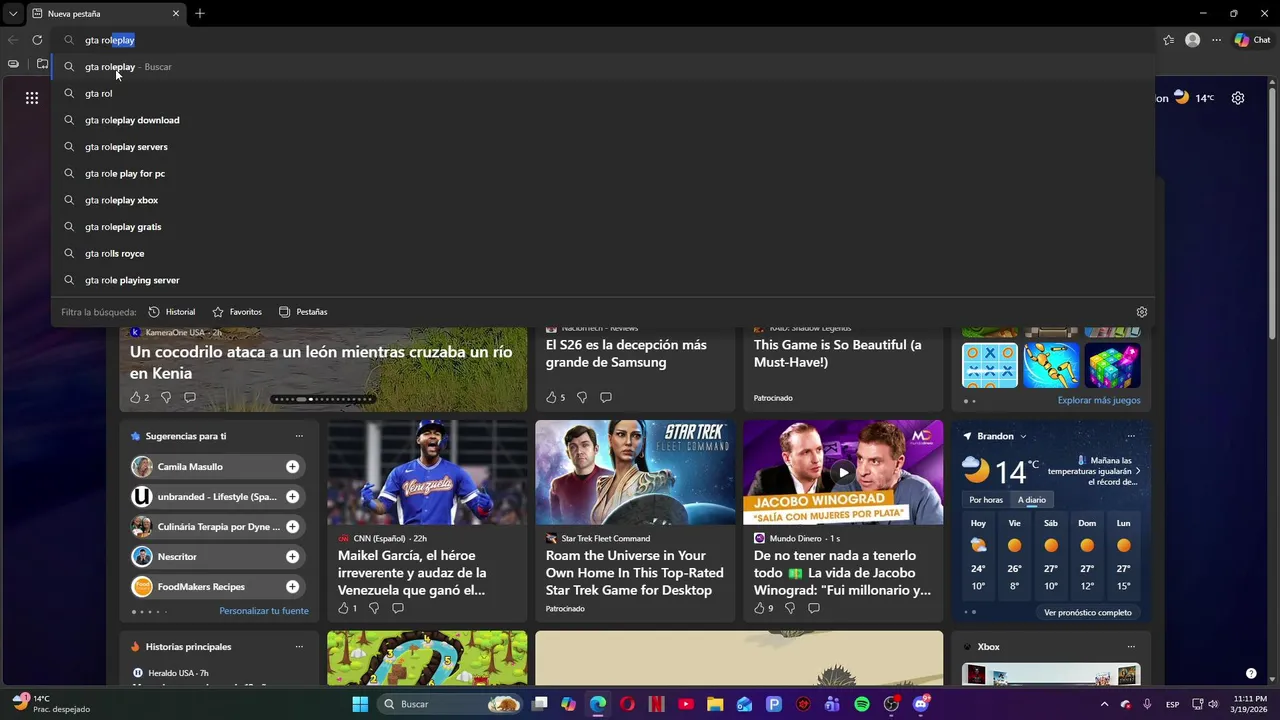Open page settings gear near weather
The height and width of the screenshot is (720, 1280).
coord(1238,98)
